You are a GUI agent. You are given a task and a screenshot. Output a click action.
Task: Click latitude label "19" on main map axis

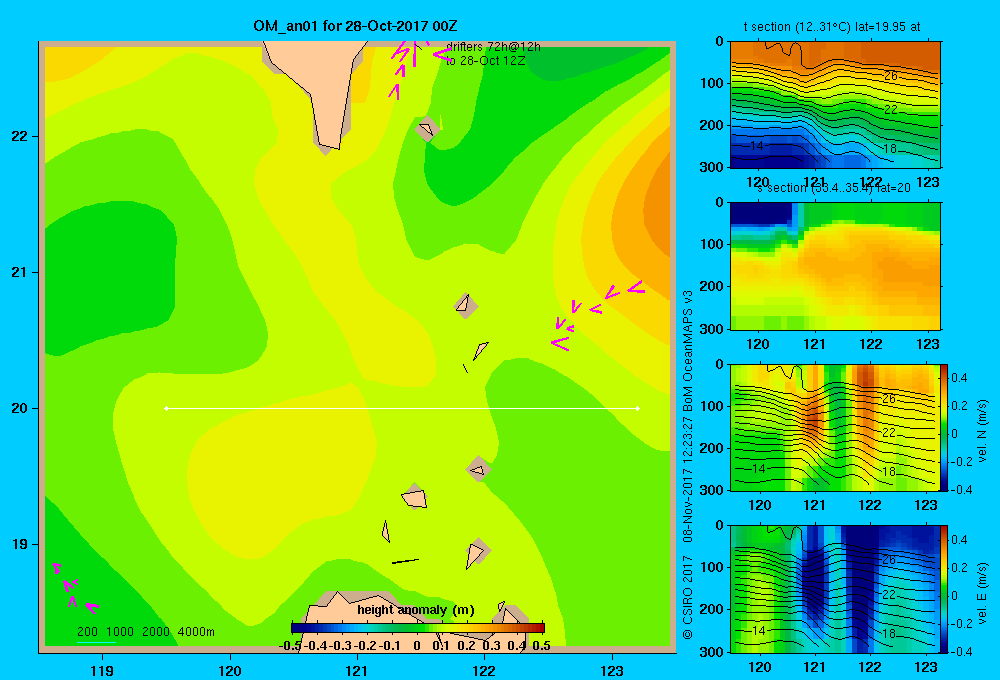20,544
